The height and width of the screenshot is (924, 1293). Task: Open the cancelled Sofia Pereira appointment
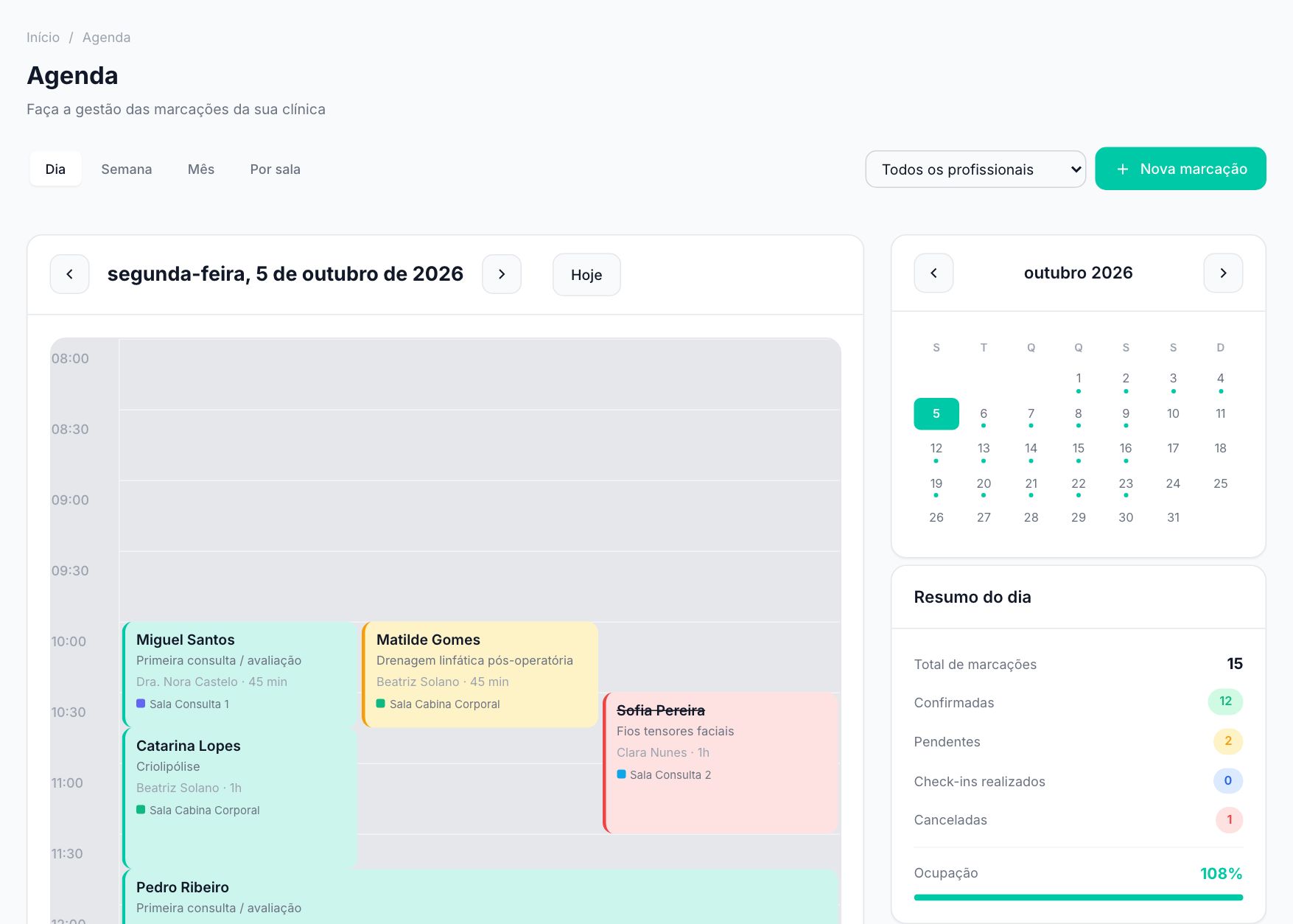[721, 763]
